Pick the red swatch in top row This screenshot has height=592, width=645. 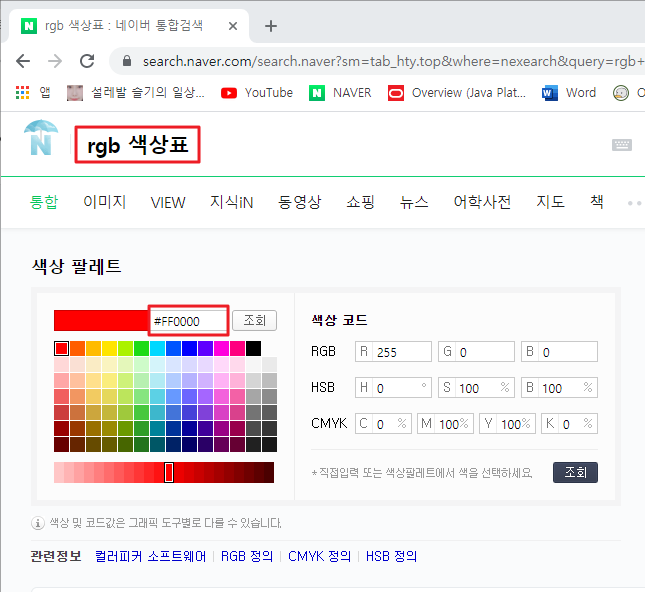point(62,348)
